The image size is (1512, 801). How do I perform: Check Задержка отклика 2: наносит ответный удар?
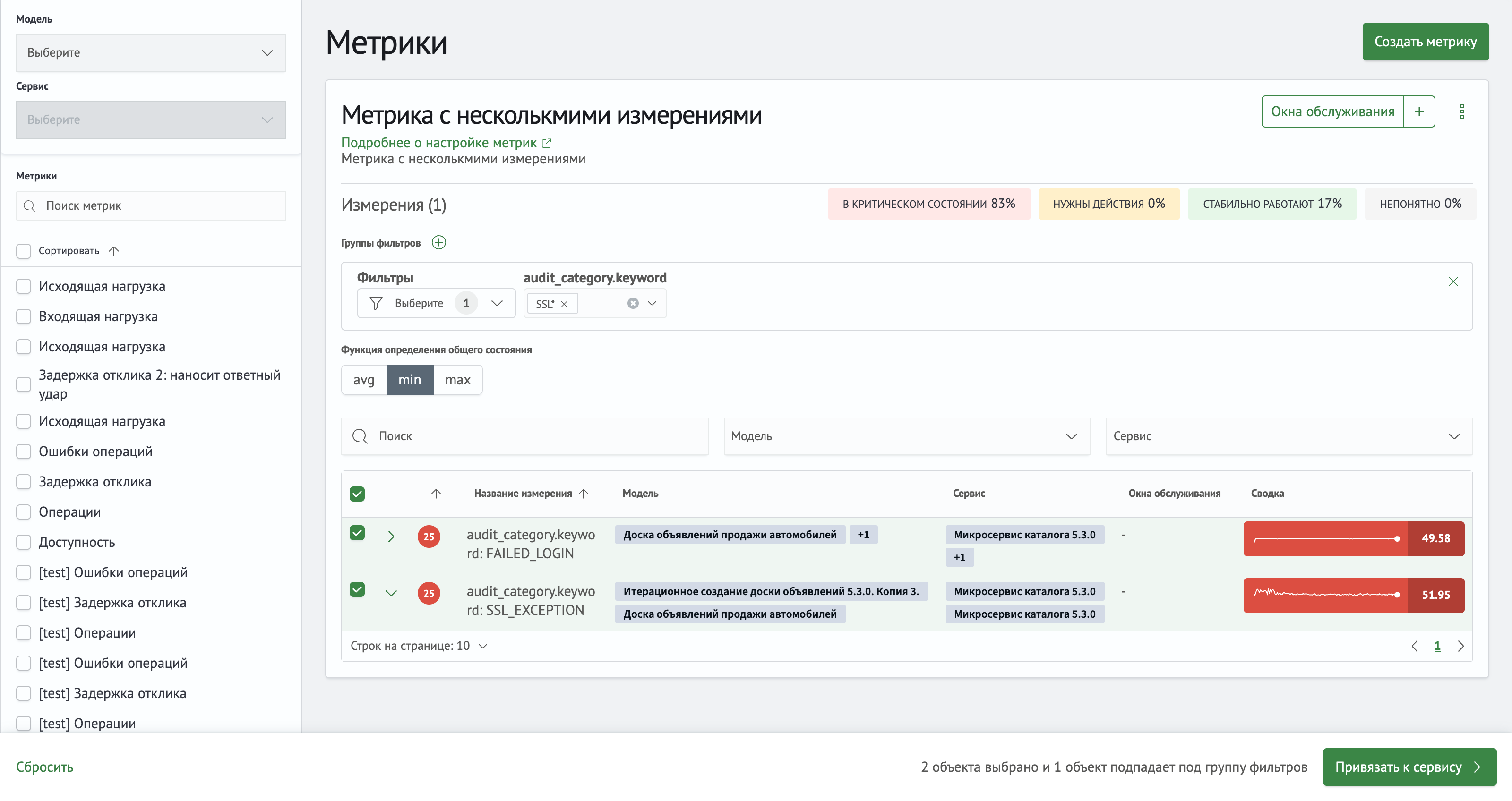tap(24, 384)
